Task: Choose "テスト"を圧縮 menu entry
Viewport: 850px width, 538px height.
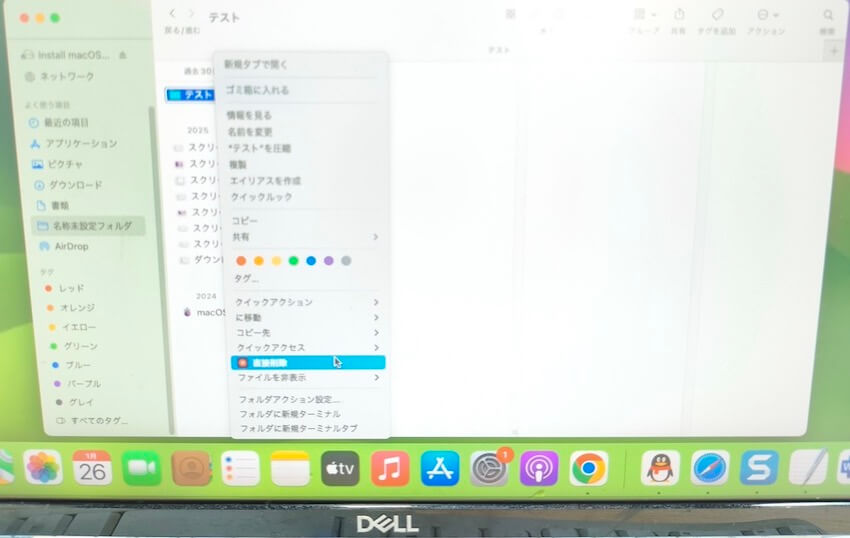Action: tap(259, 148)
